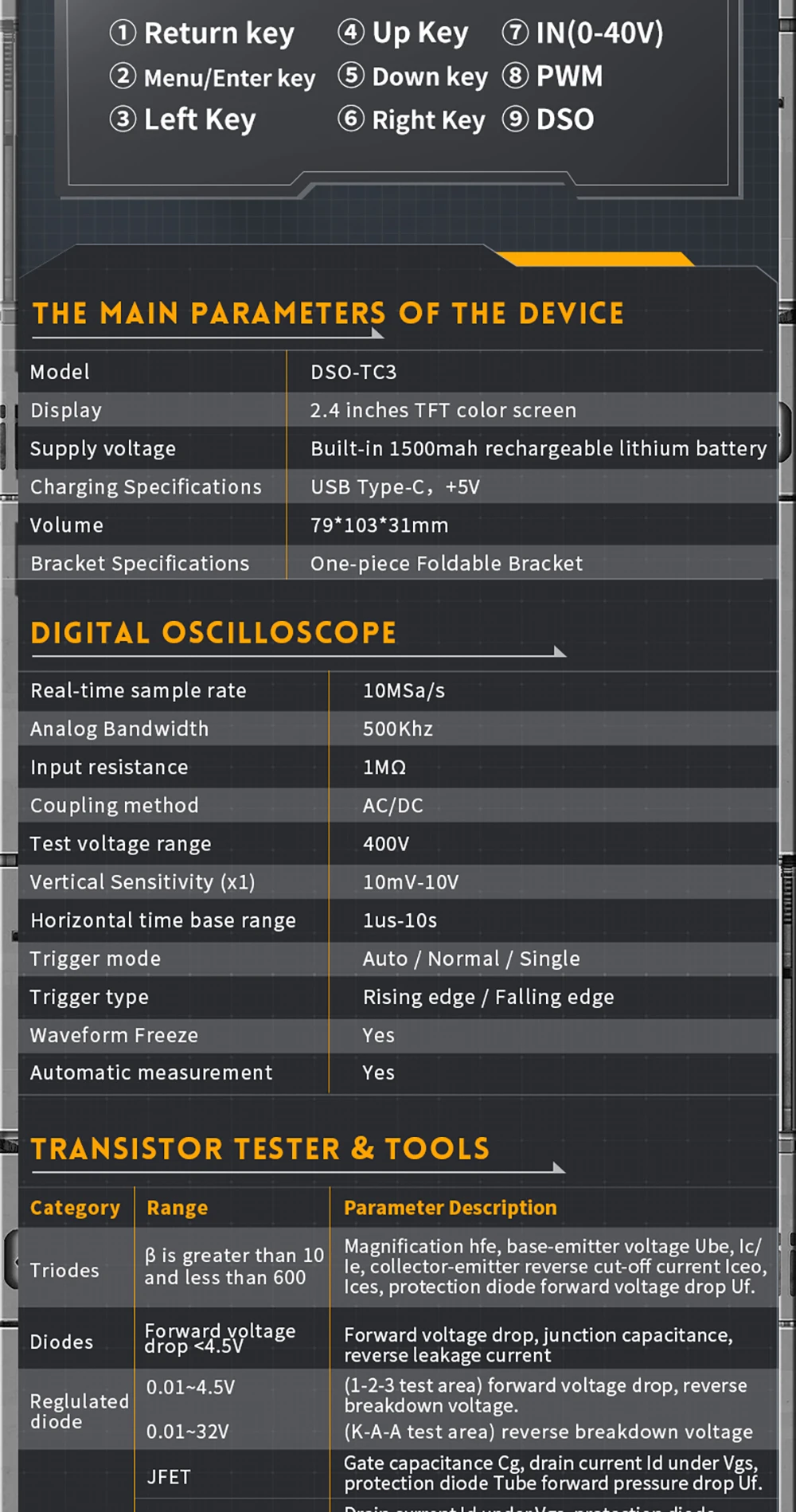Click the Range column header

[x=177, y=1208]
